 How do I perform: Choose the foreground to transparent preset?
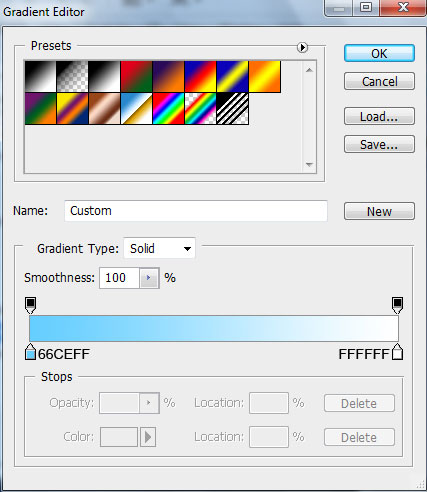tap(72, 76)
